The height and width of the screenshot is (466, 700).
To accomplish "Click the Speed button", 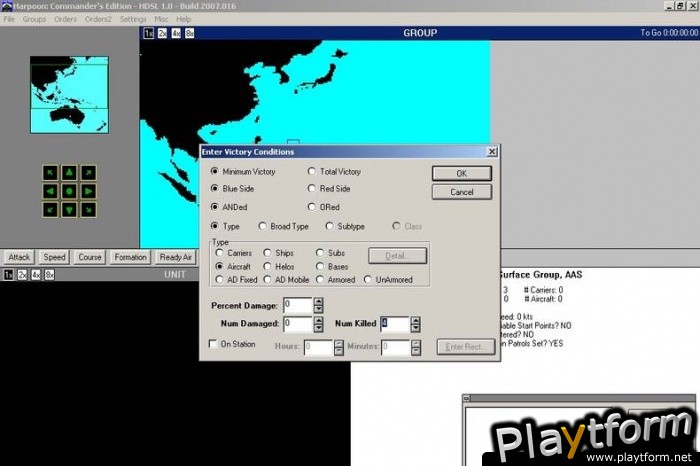I will (54, 258).
